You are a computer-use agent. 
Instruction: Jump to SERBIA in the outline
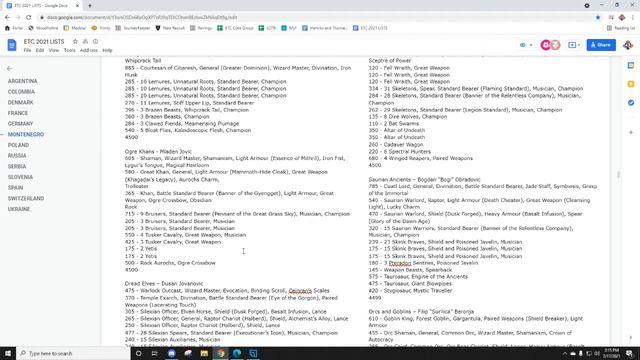coord(17,166)
